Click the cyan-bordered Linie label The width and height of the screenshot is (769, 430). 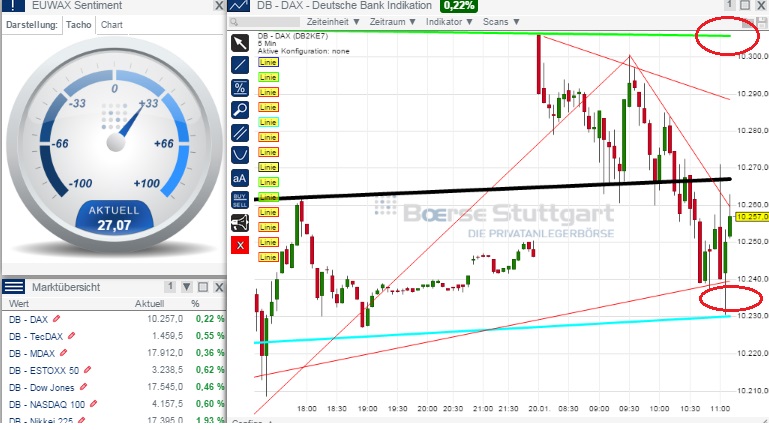click(268, 122)
